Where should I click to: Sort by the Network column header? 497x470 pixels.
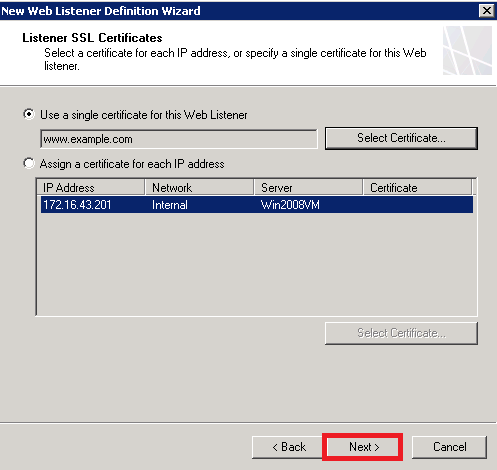pyautogui.click(x=199, y=187)
